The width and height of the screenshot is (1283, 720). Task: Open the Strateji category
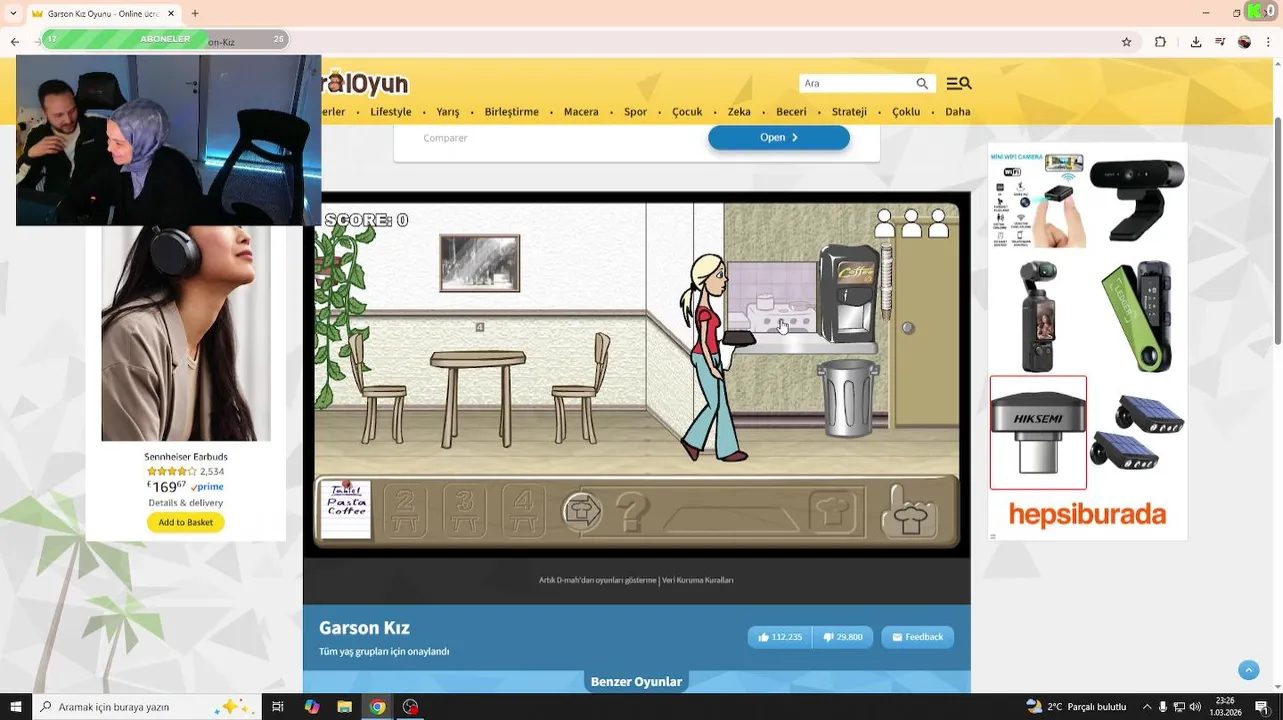click(x=849, y=112)
